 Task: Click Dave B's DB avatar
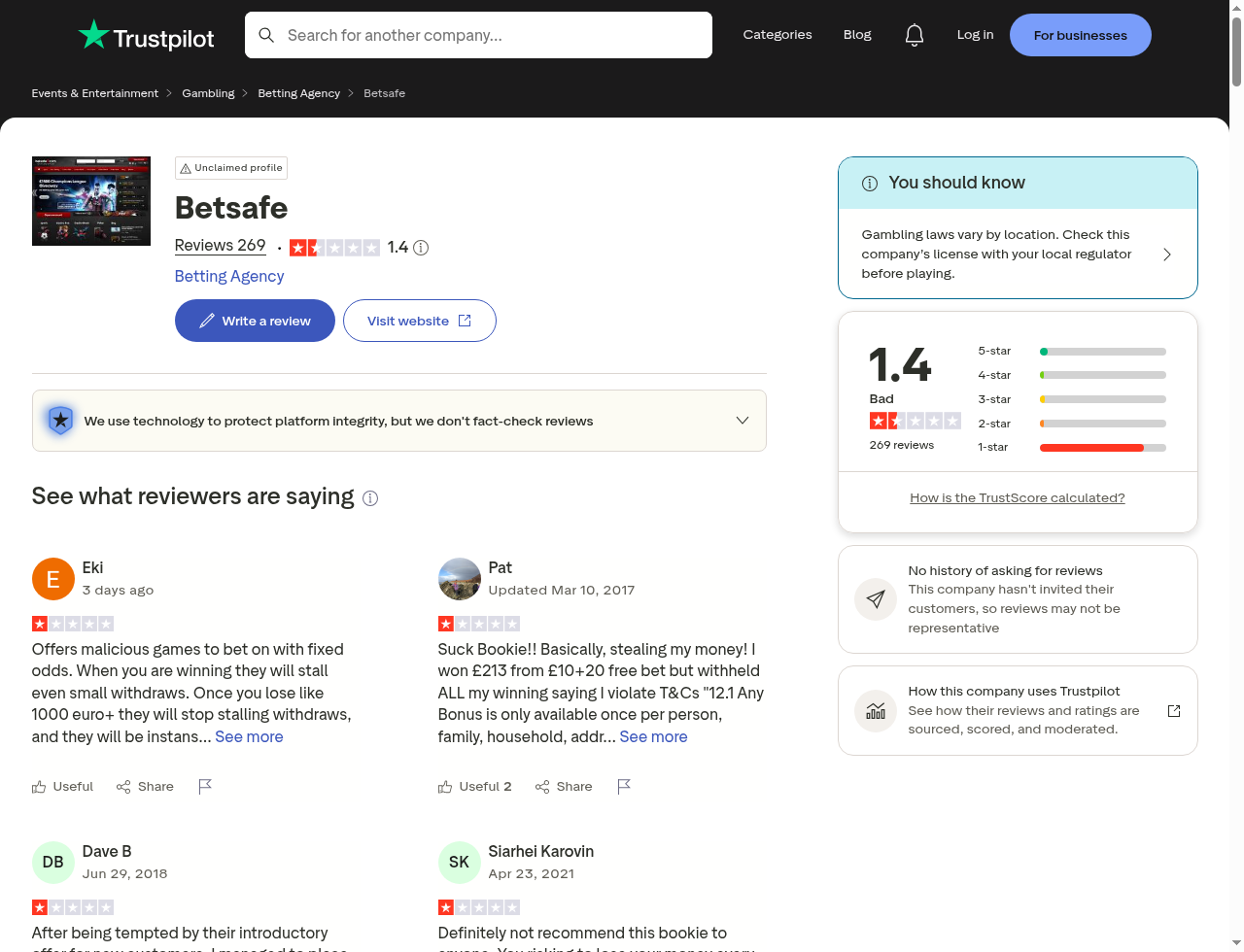click(53, 863)
